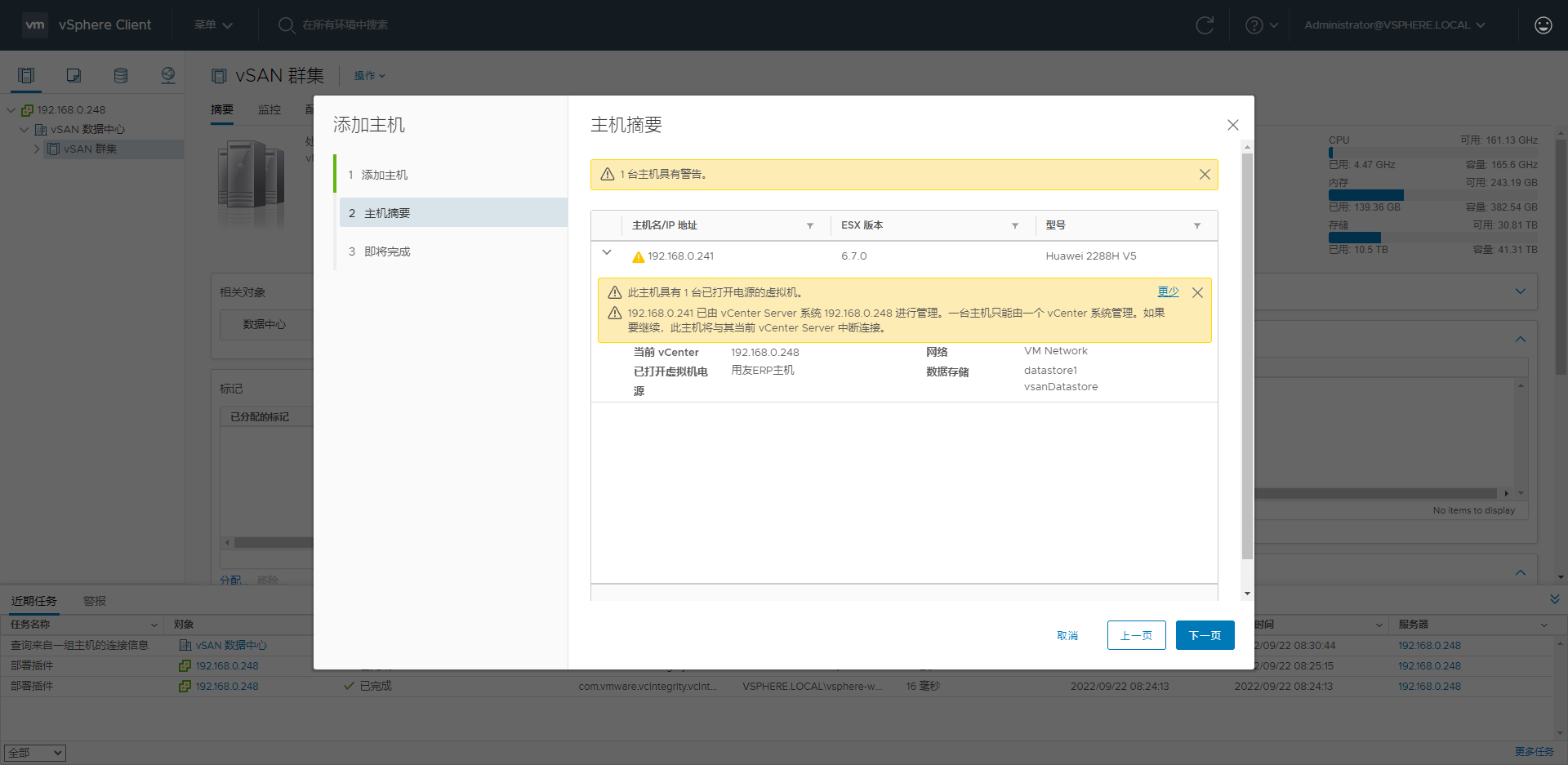This screenshot has height=765, width=1568.
Task: Open the VMs and Templates view icon
Action: pyautogui.click(x=73, y=74)
